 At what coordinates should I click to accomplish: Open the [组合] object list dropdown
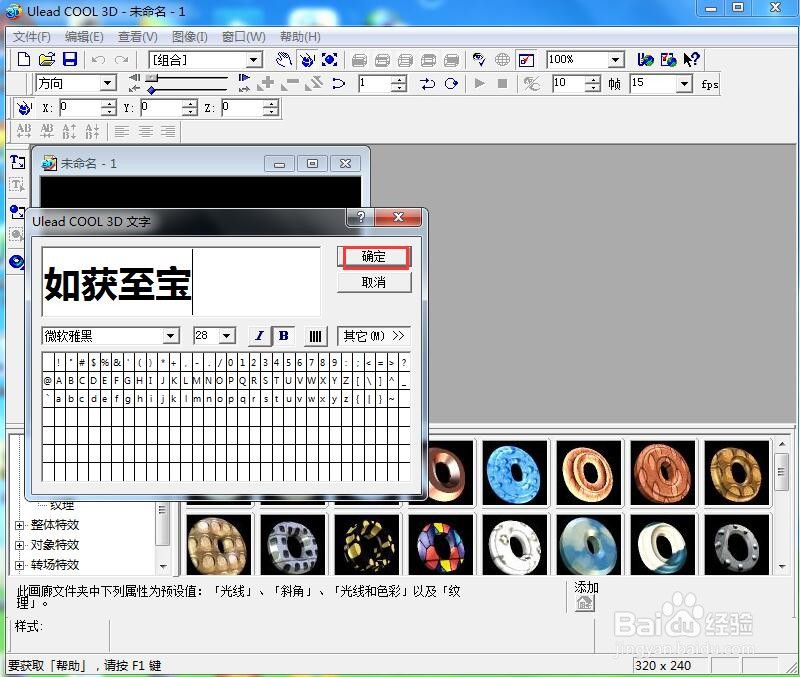point(254,60)
